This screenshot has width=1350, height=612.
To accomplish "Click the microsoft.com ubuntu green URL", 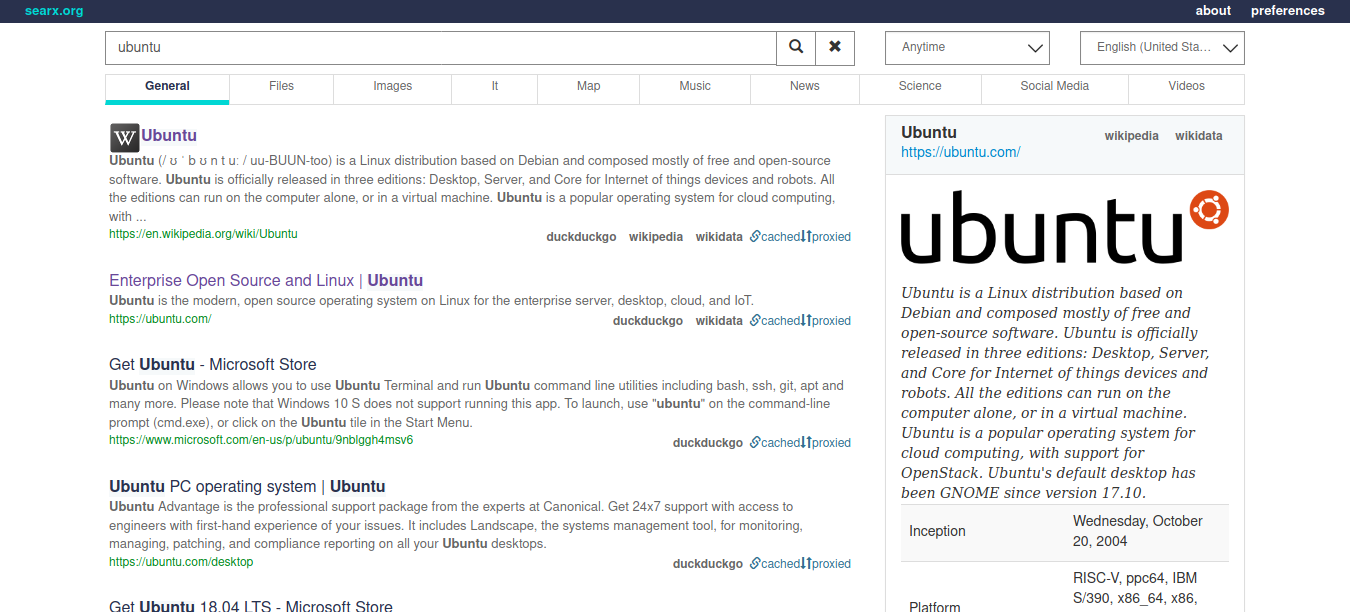I will 261,440.
